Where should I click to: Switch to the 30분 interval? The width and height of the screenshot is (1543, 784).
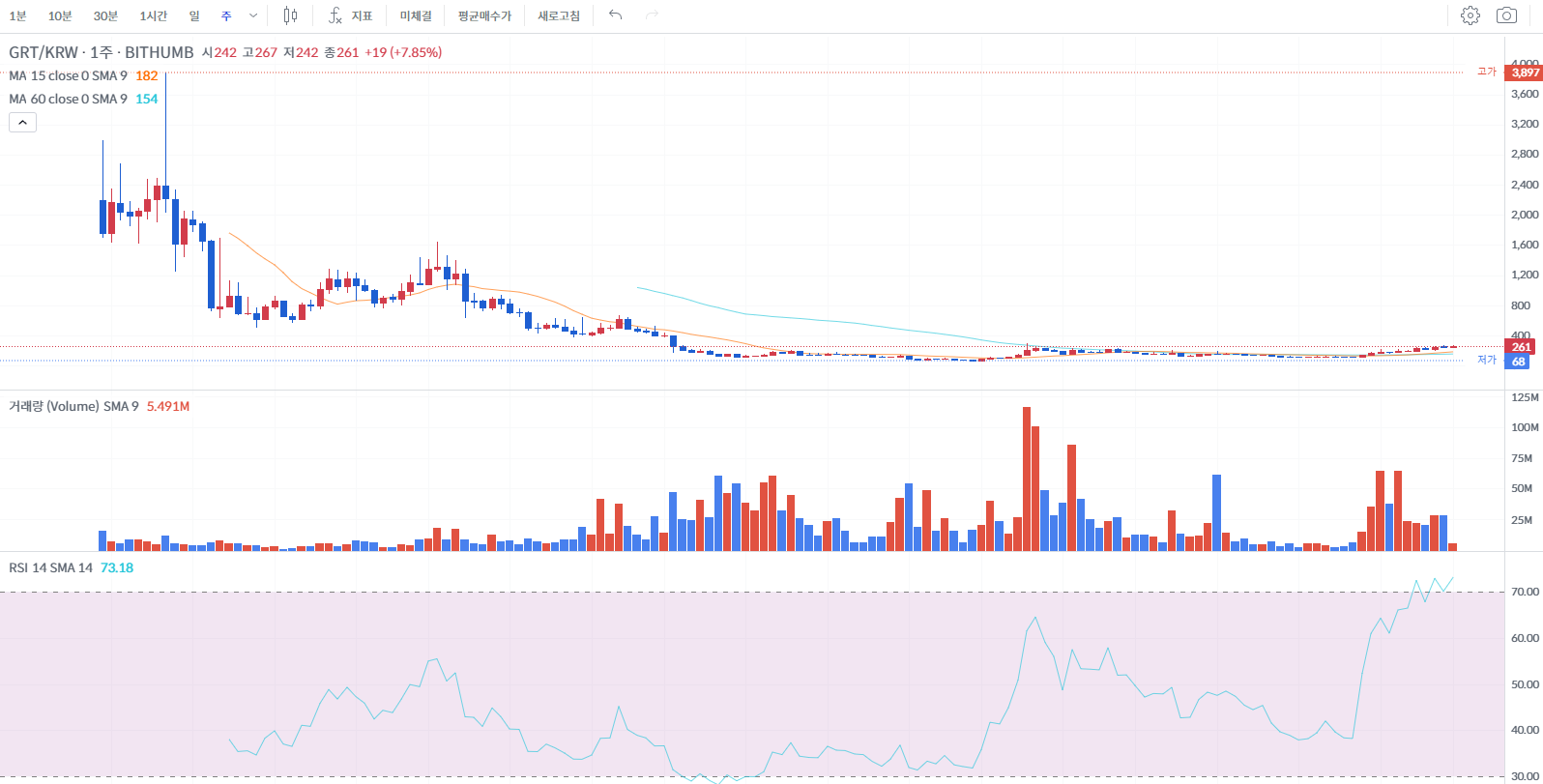pyautogui.click(x=105, y=15)
